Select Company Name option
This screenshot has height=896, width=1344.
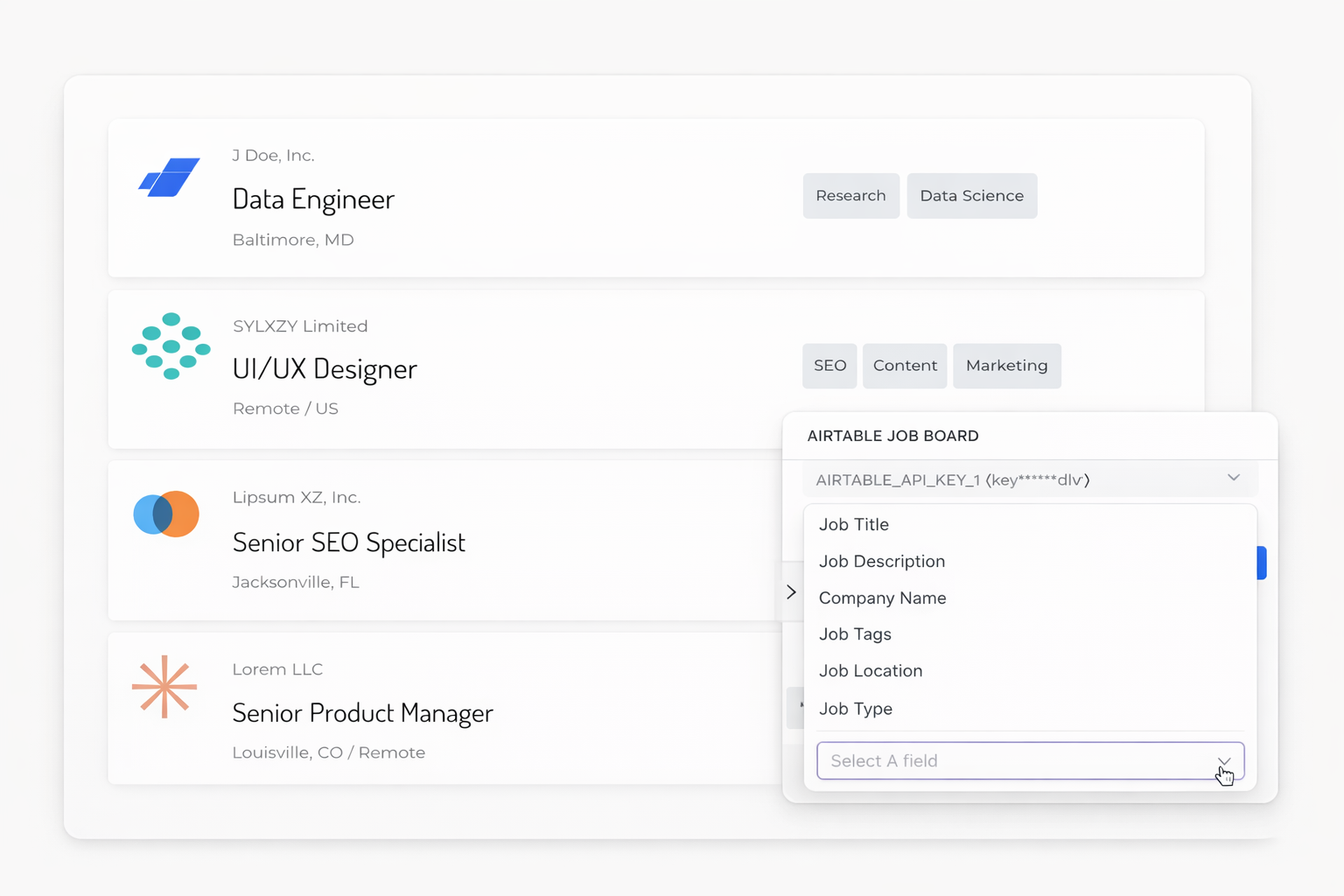tap(882, 598)
